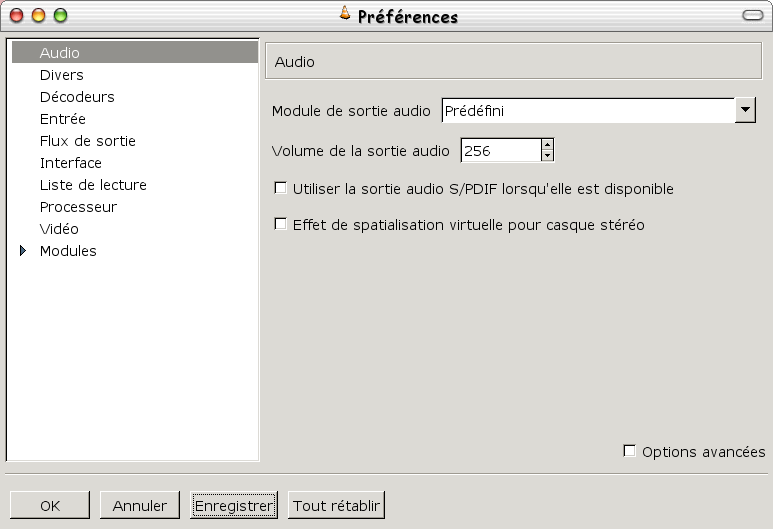
Task: Increase audio output volume with up stepper
Action: pyautogui.click(x=547, y=144)
